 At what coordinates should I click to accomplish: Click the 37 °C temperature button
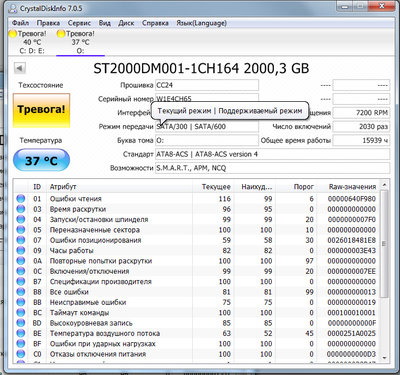click(41, 161)
